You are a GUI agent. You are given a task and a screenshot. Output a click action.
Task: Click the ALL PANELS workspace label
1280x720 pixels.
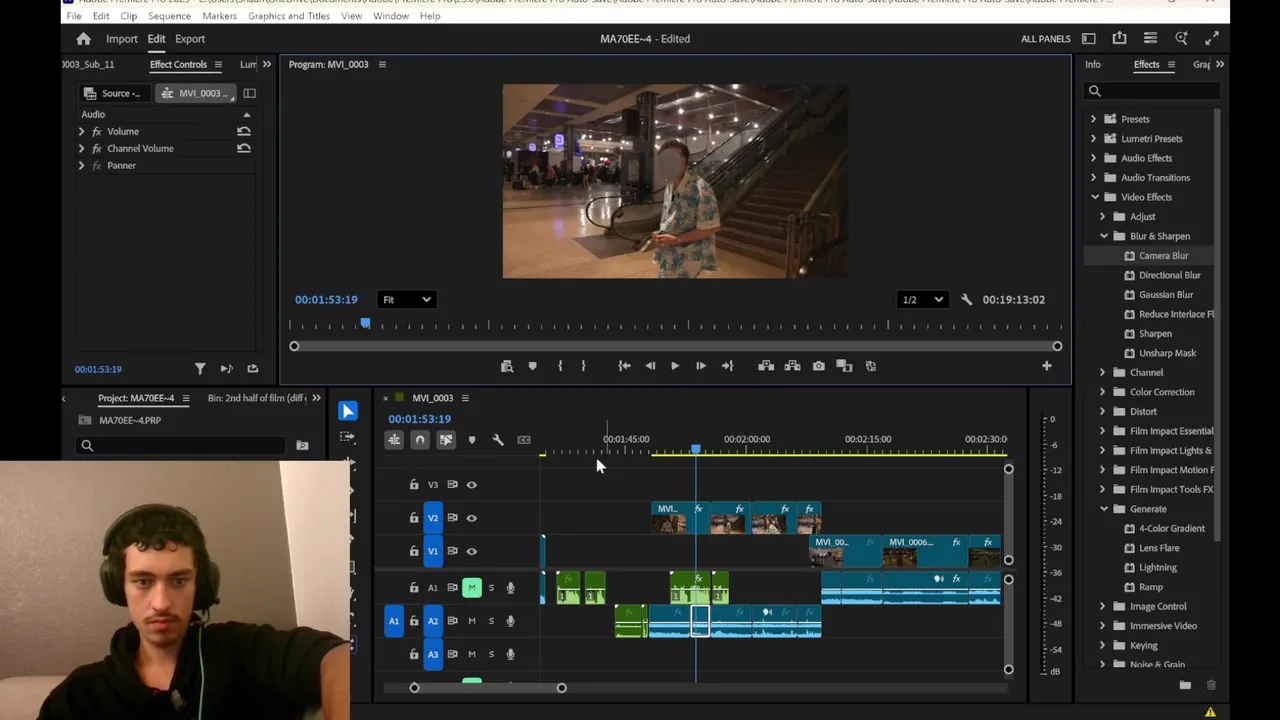click(x=1046, y=39)
